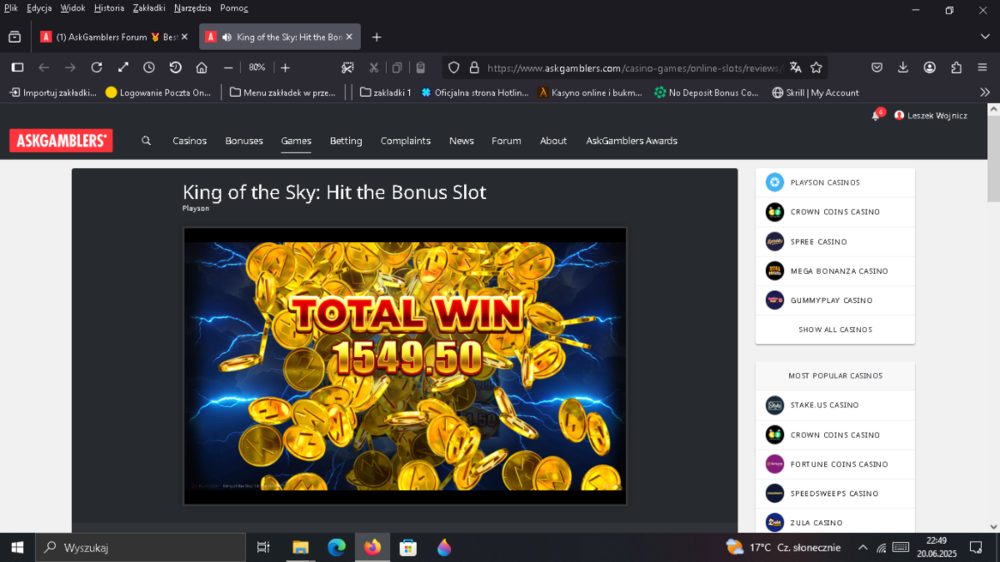Click the site padlock icon
The image size is (1000, 562).
click(474, 67)
